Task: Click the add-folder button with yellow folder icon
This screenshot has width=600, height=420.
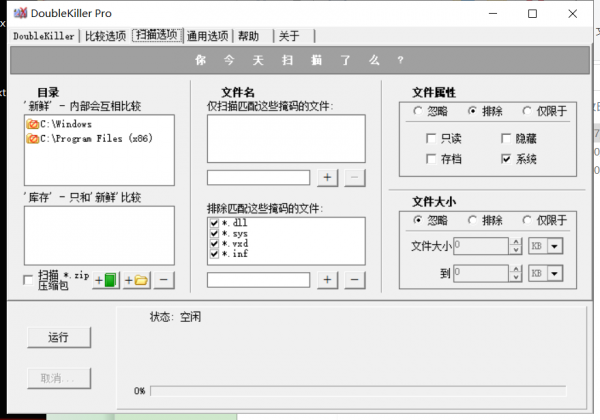Action: 137,280
